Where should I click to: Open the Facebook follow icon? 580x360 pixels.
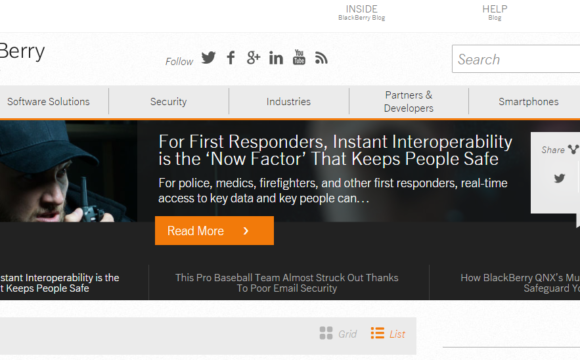(231, 58)
